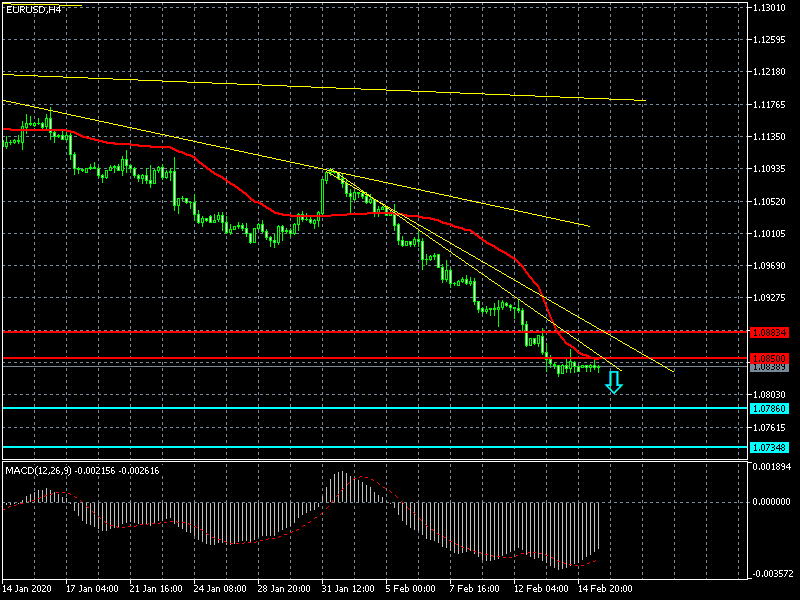Click the EURUSD,H4 chart title

point(32,8)
